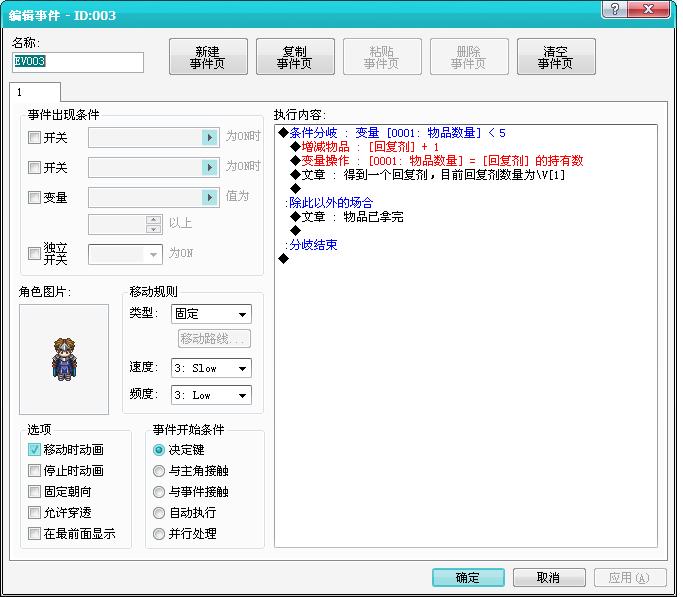Open the 频度 frequency dropdown

(211, 395)
